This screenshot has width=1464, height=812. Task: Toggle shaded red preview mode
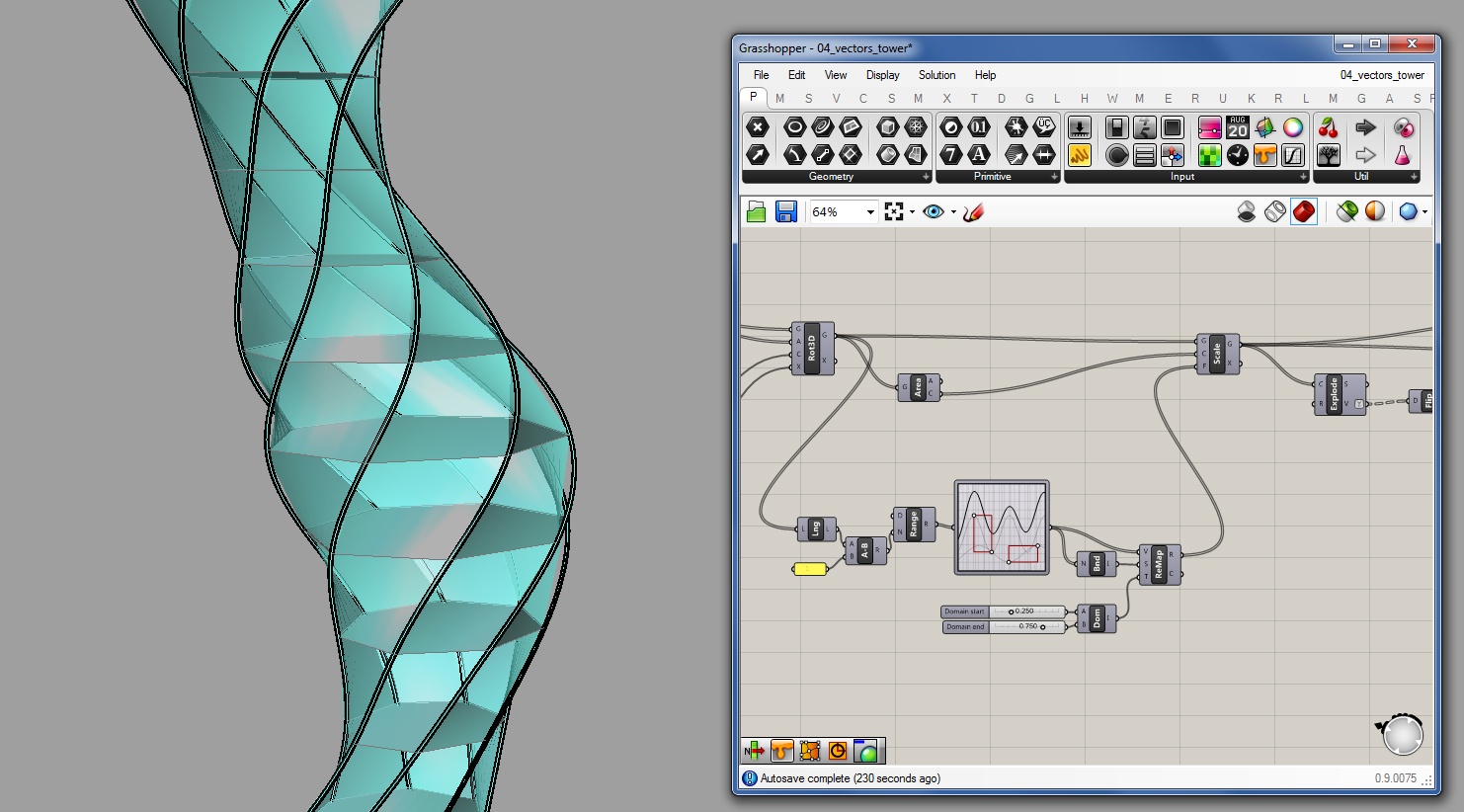1304,211
